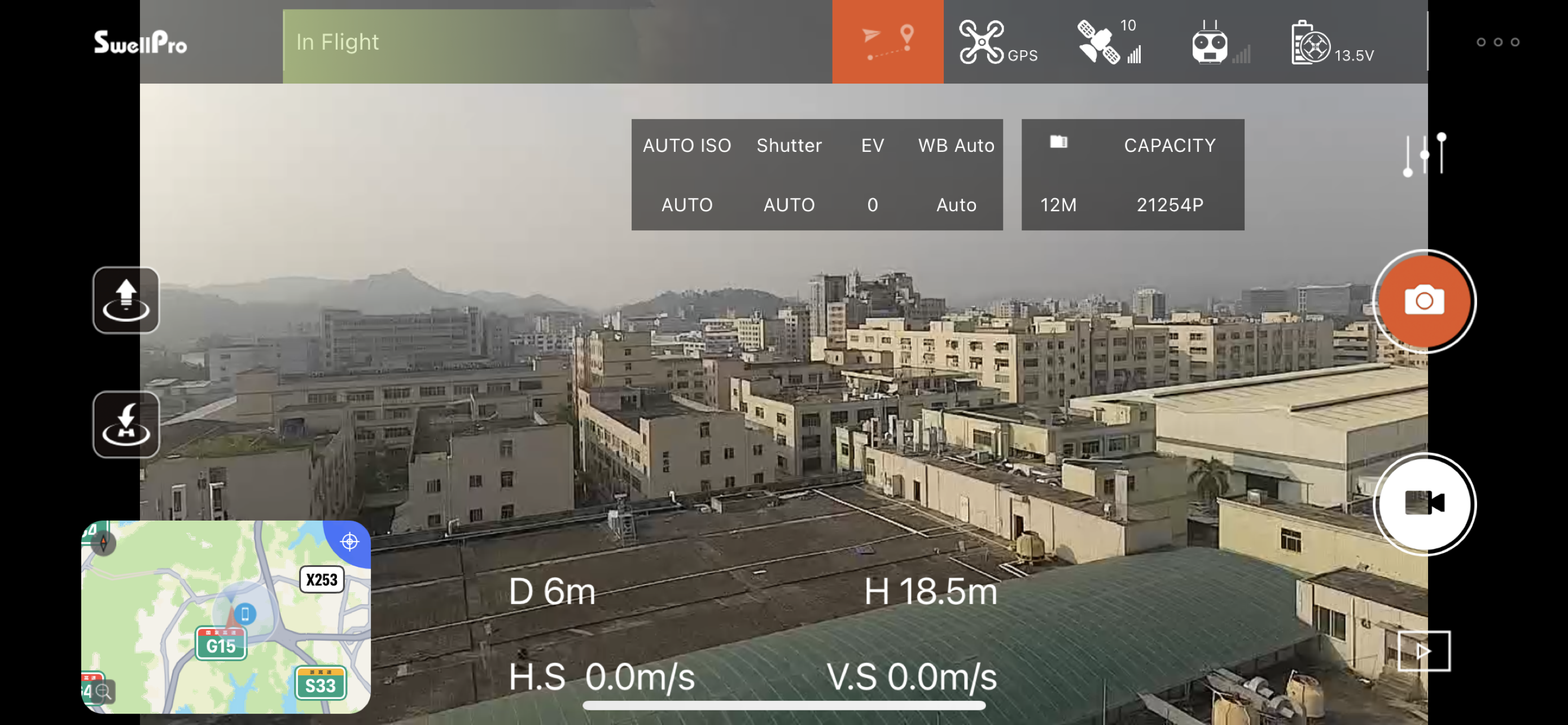Tap the GPS mode label
This screenshot has width=1568, height=725.
point(1022,55)
